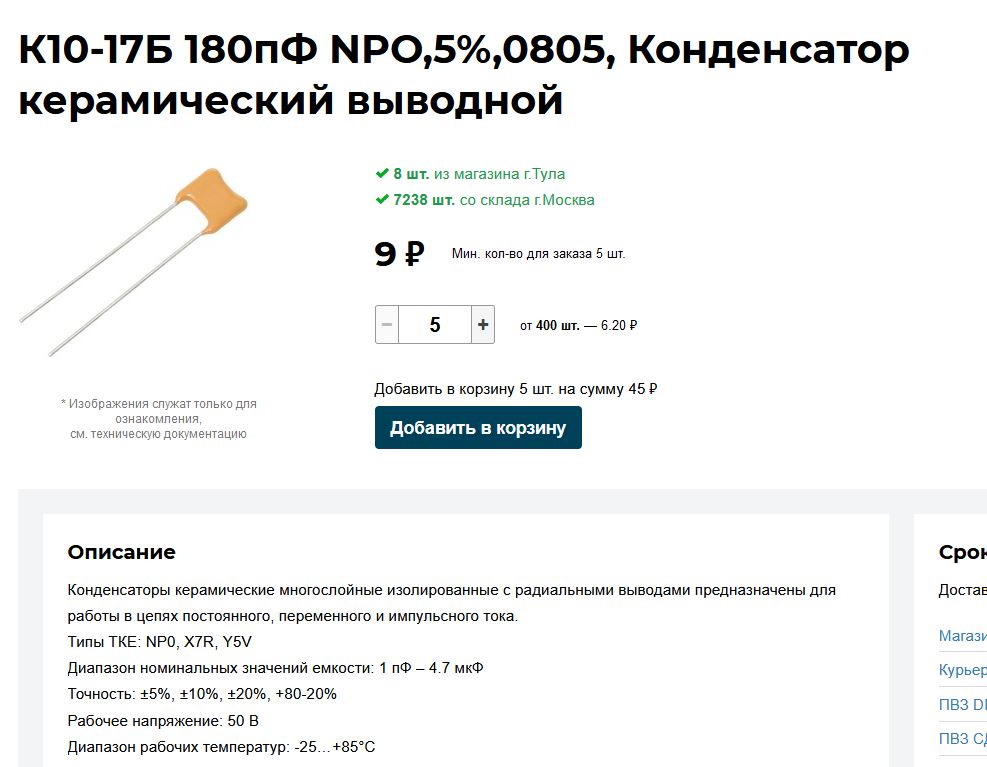The image size is (987, 767).
Task: Click the 9 ₽ price label
Action: click(x=399, y=254)
